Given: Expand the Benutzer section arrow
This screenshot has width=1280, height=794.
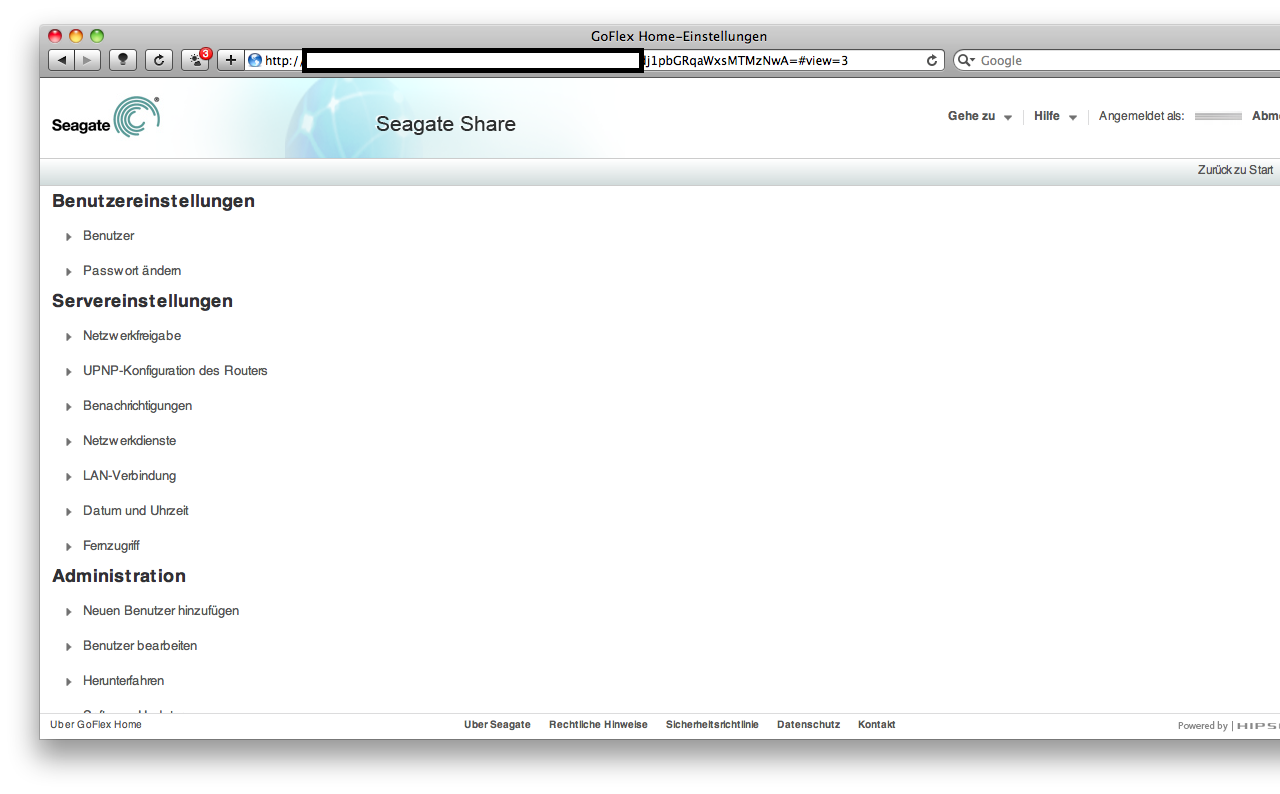Looking at the screenshot, I should point(69,237).
